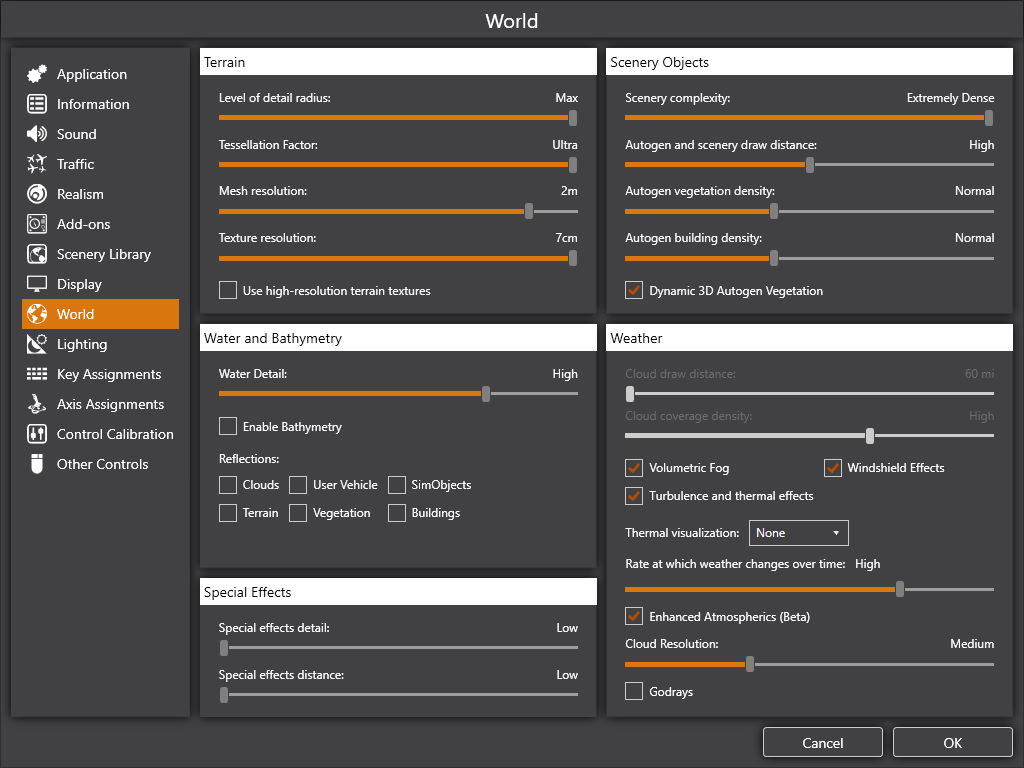Viewport: 1024px width, 768px height.
Task: Enable high-resolution terrain textures checkbox
Action: (228, 291)
